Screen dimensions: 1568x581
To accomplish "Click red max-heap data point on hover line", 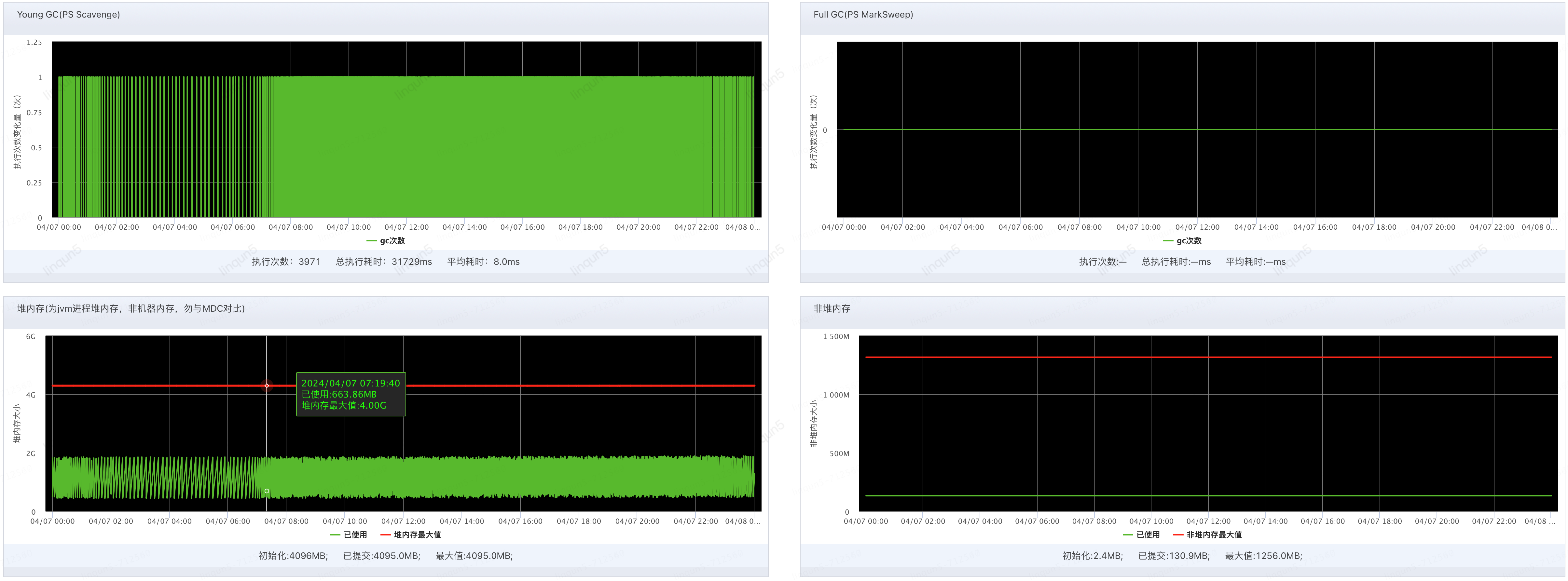I will 267,386.
